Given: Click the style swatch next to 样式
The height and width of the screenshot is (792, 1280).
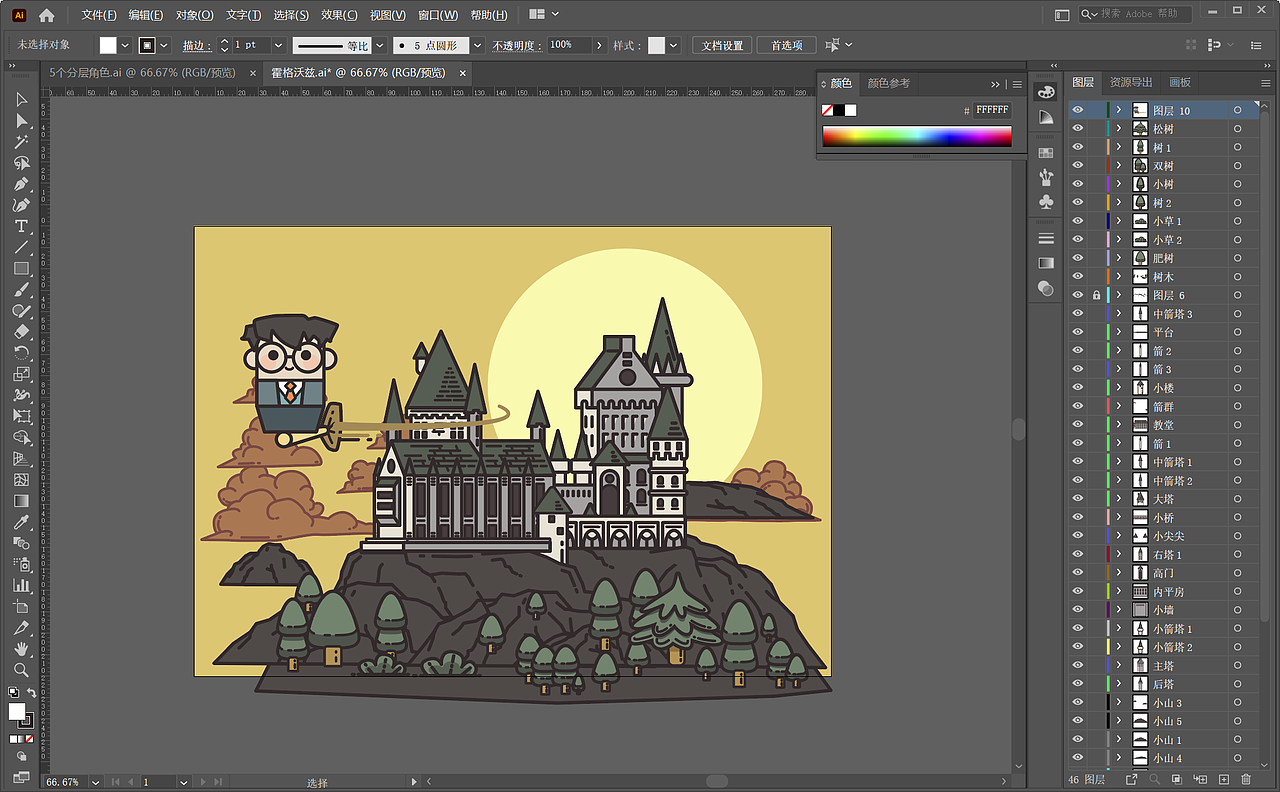Looking at the screenshot, I should [x=656, y=46].
